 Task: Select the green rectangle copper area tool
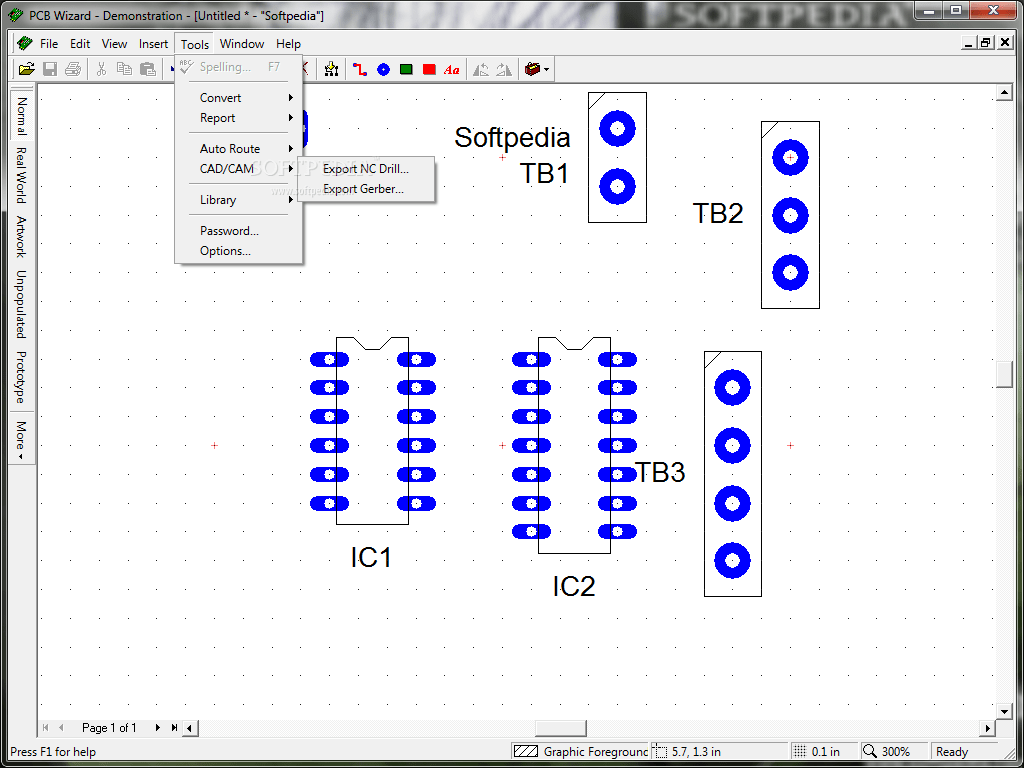click(406, 69)
